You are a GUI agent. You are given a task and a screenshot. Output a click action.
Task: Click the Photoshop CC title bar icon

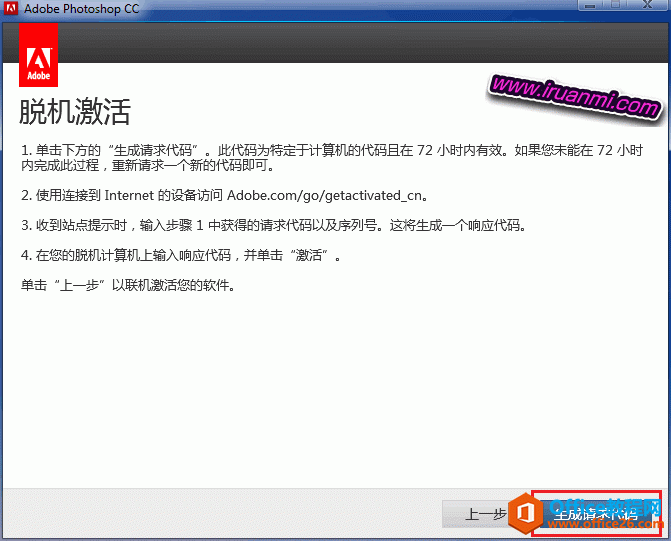click(10, 8)
